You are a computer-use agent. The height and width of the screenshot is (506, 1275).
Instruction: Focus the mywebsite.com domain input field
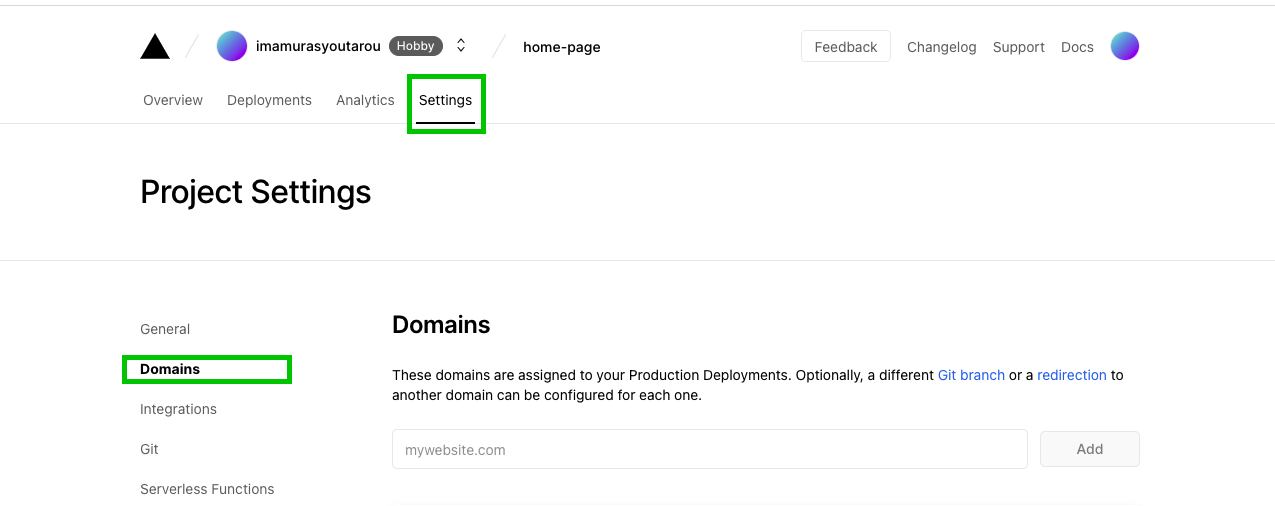(710, 449)
